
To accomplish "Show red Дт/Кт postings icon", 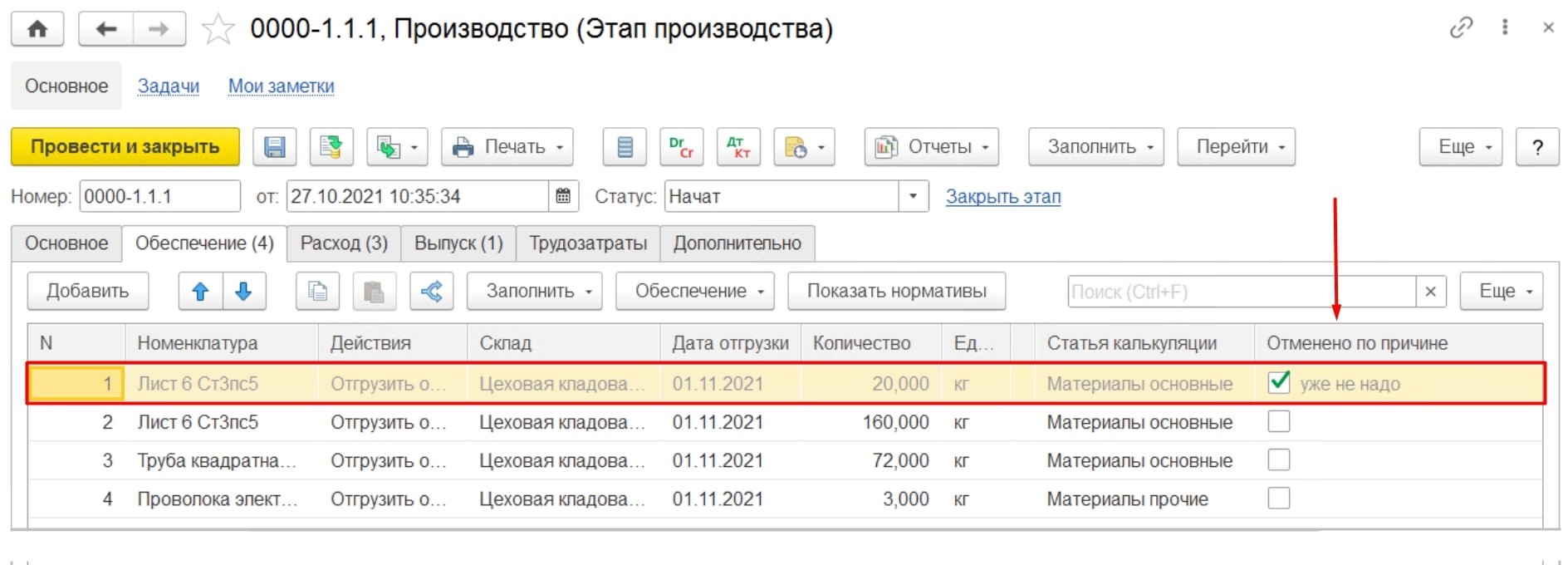I will point(738,147).
